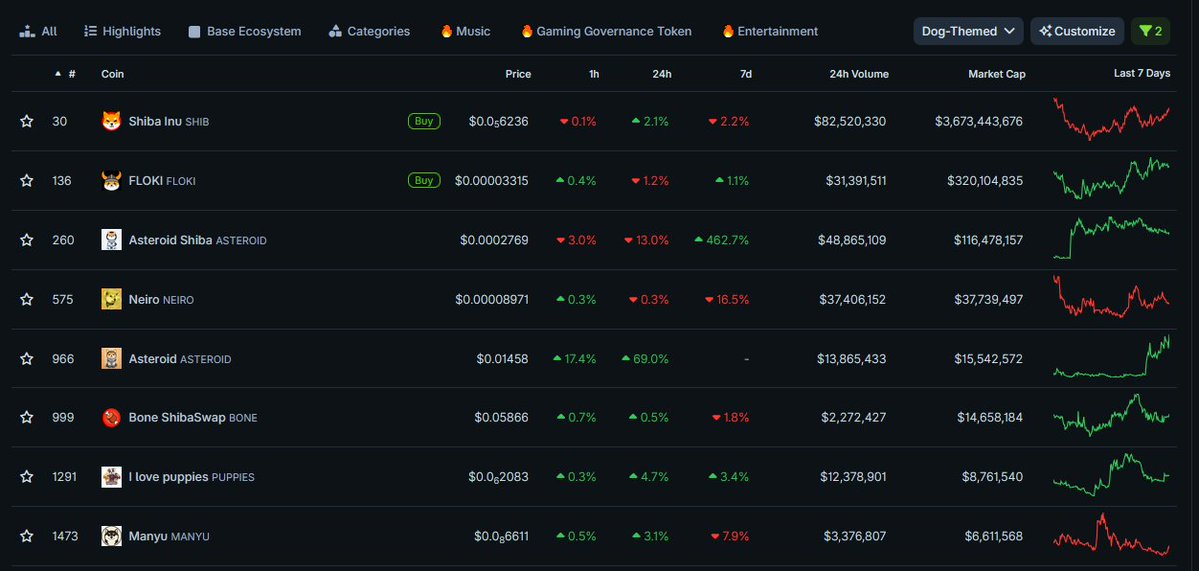Image resolution: width=1199 pixels, height=571 pixels.
Task: Click Bone ShibaSwap price $0.05866
Action: pyautogui.click(x=501, y=418)
